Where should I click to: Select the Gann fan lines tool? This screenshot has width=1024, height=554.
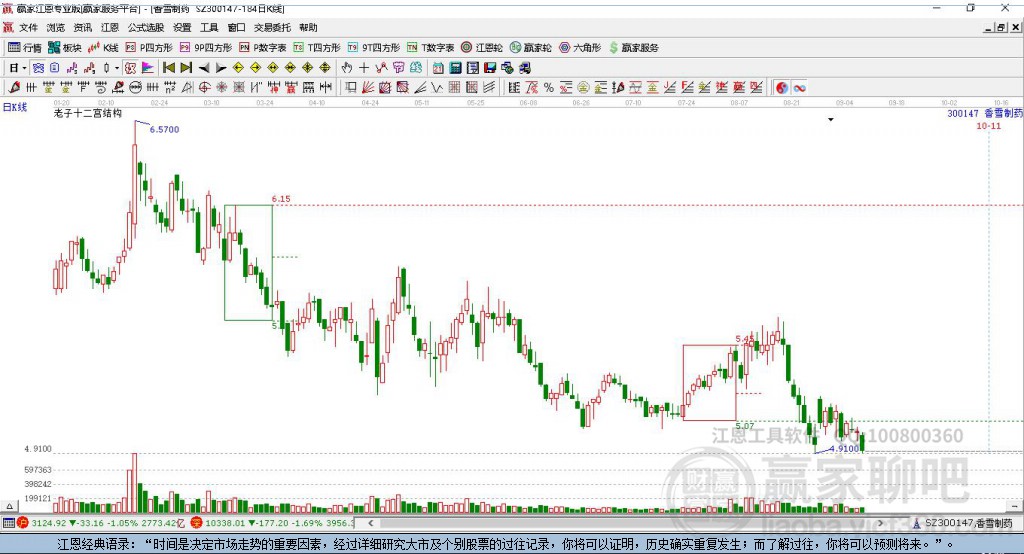click(x=368, y=88)
